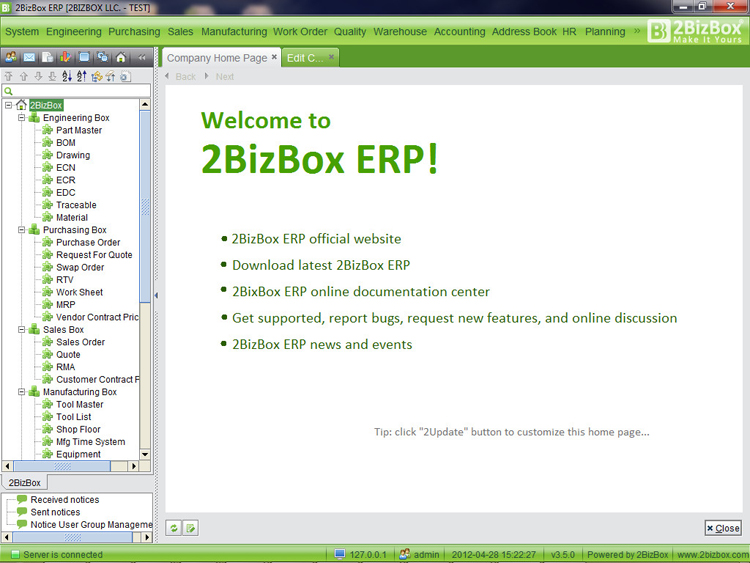Click the tree vertical scrollbar up arrow
Viewport: 750px width, 563px height.
(x=145, y=104)
